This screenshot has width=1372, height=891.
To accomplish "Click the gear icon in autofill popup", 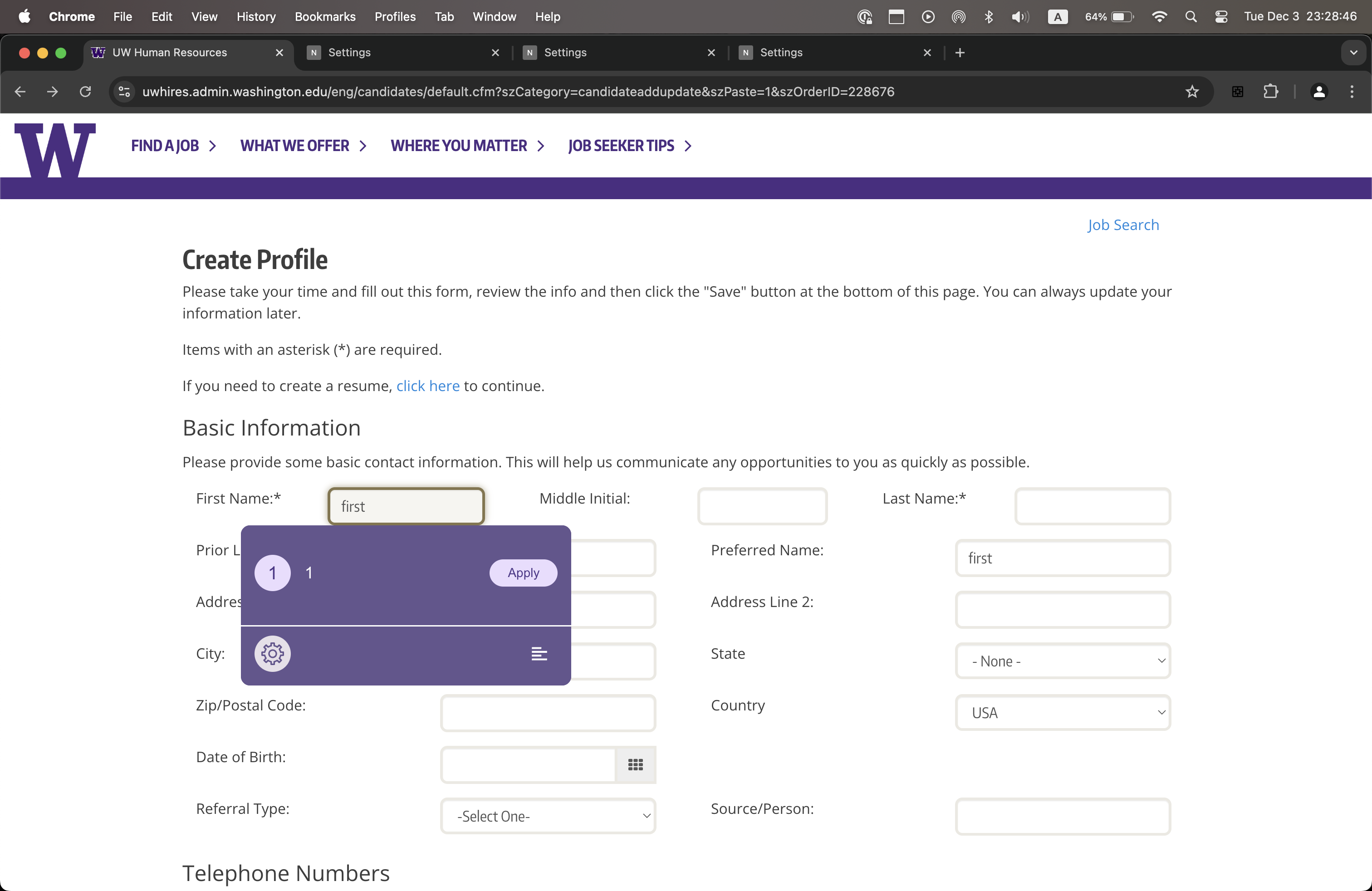I will [x=272, y=654].
